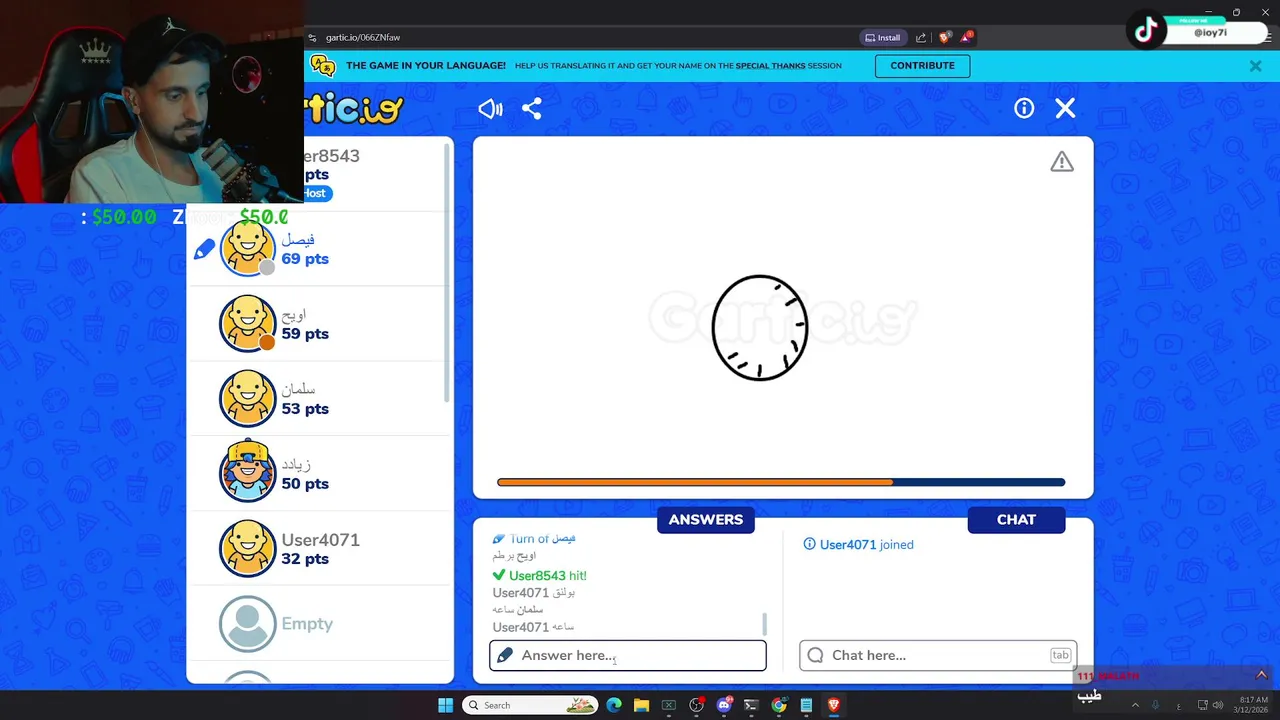Select player سلمان avatar
This screenshot has width=1280, height=720.
(x=247, y=398)
